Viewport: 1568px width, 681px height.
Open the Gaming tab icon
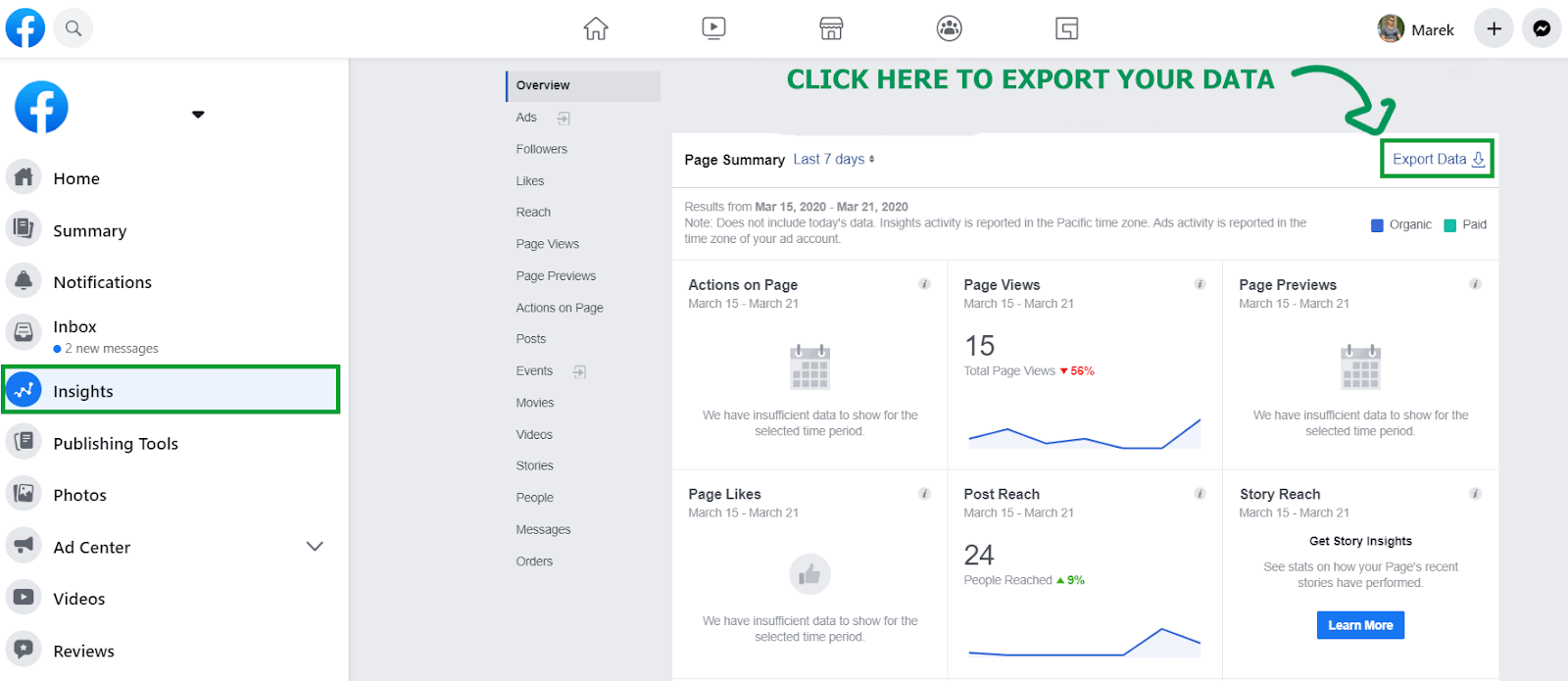click(x=1067, y=28)
